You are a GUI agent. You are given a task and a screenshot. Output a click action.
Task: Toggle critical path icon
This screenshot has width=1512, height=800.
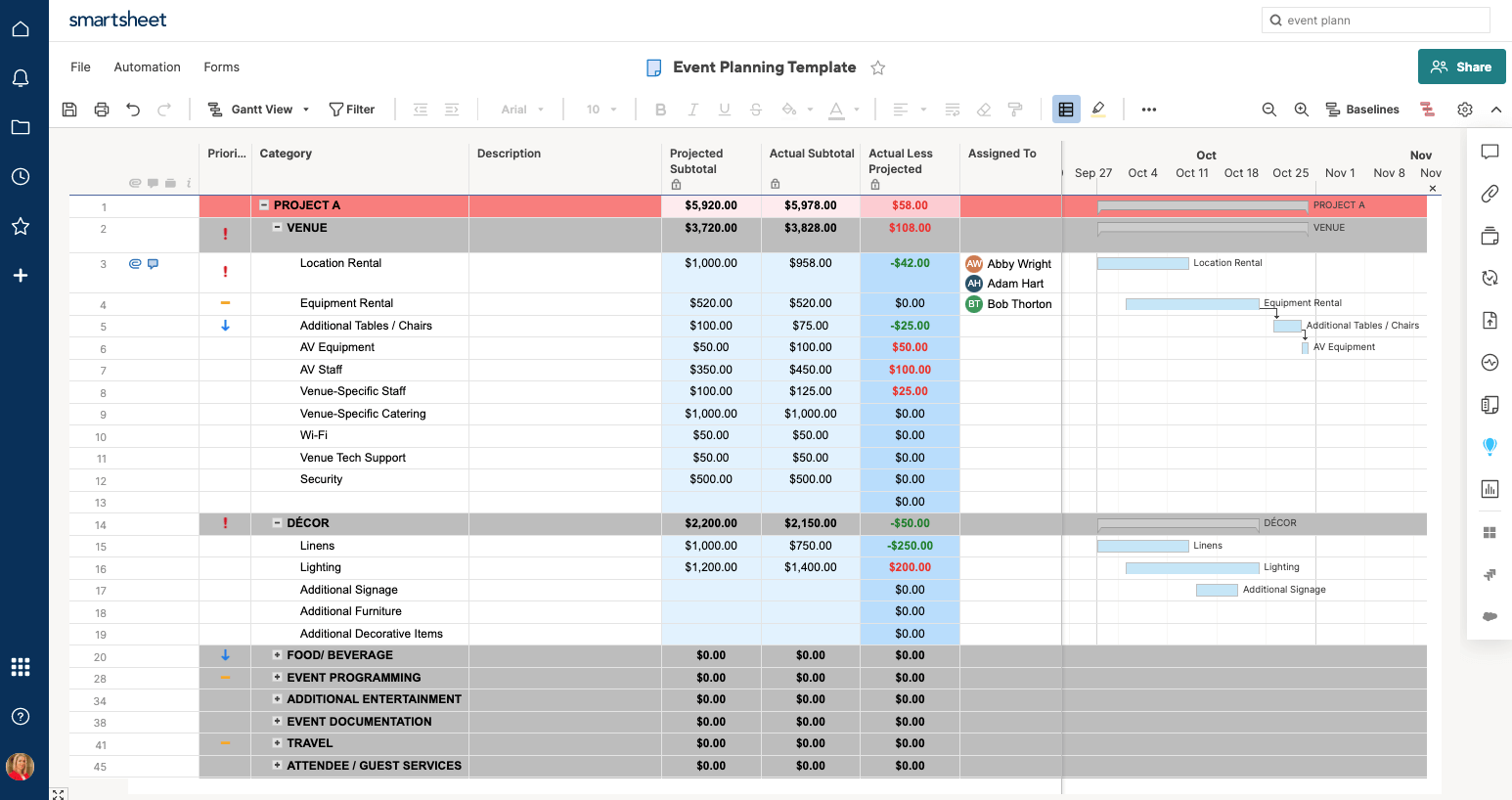[1428, 110]
